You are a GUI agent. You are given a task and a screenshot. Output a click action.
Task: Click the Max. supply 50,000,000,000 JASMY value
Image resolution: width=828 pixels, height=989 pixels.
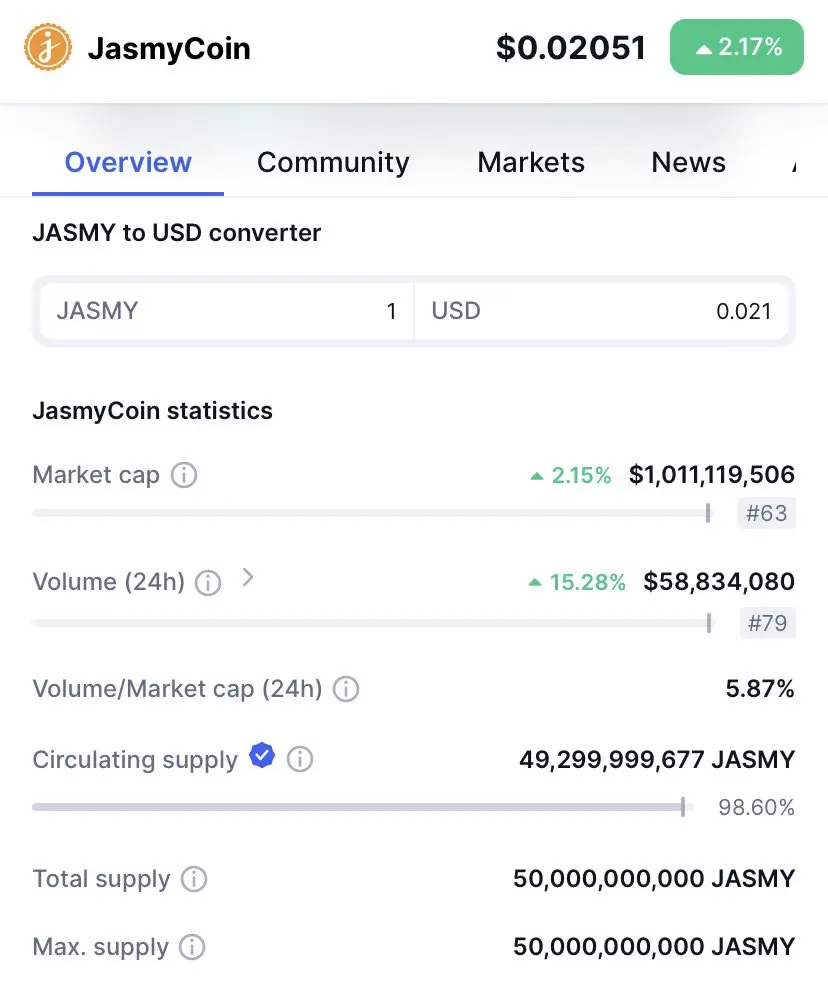point(654,946)
